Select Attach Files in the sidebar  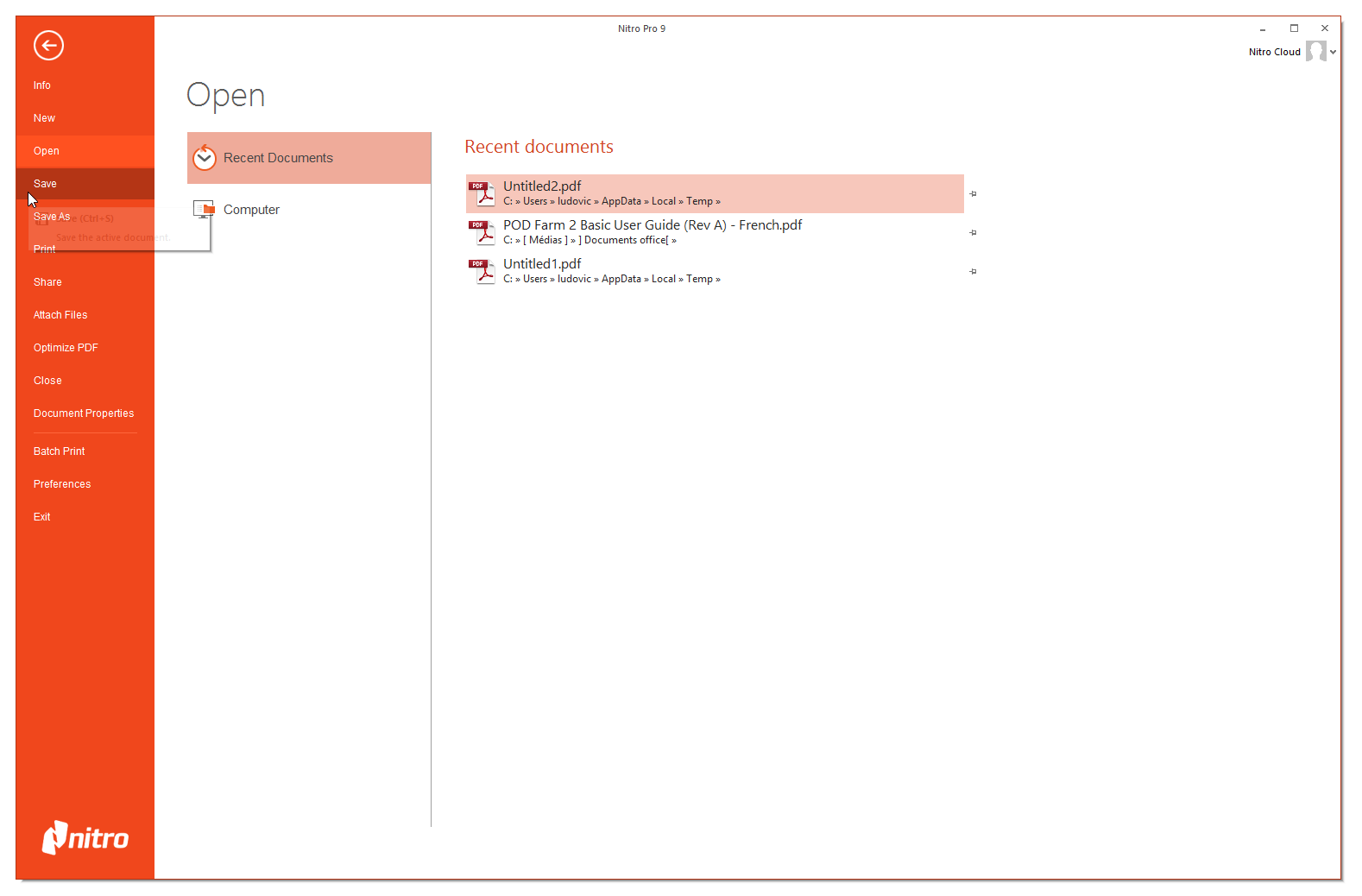click(85, 315)
